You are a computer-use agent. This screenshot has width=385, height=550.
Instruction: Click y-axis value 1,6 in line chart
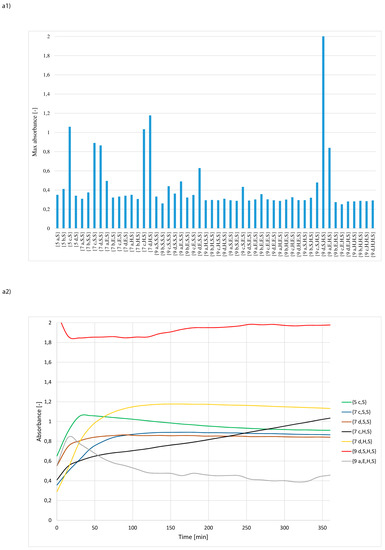click(x=48, y=362)
